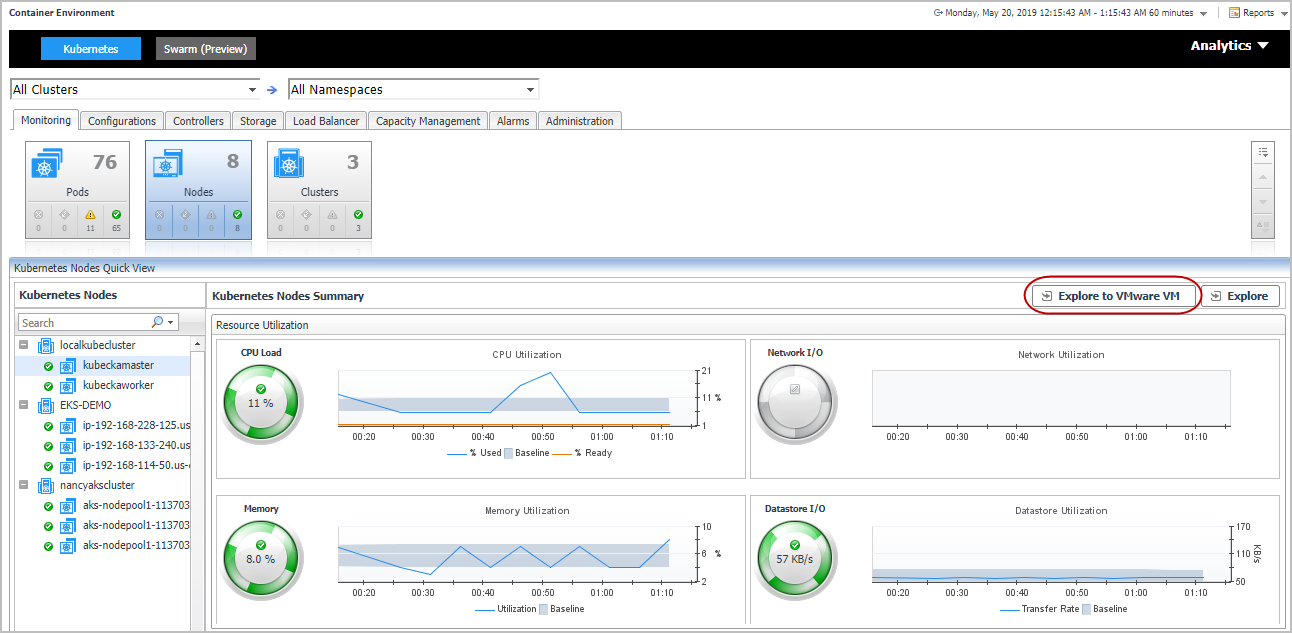Image resolution: width=1292 pixels, height=633 pixels.
Task: Click the Swarm (Preview) button
Action: (x=206, y=49)
